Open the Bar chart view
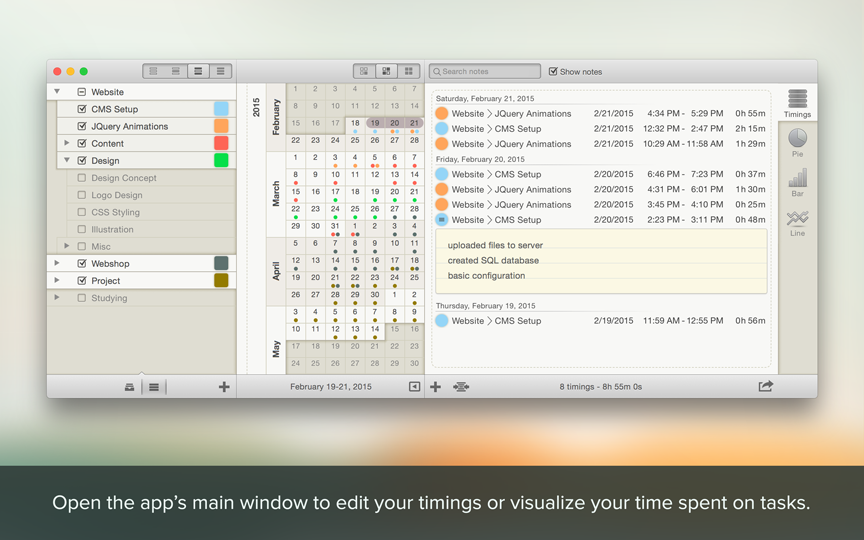The image size is (864, 540). [797, 182]
